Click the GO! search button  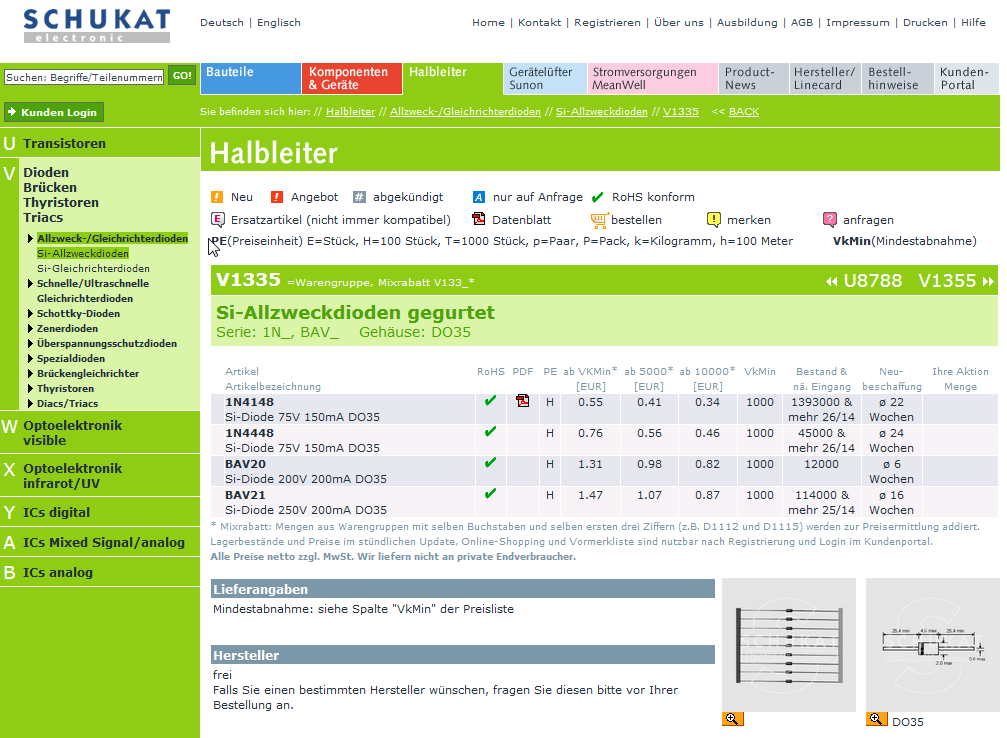click(x=182, y=76)
